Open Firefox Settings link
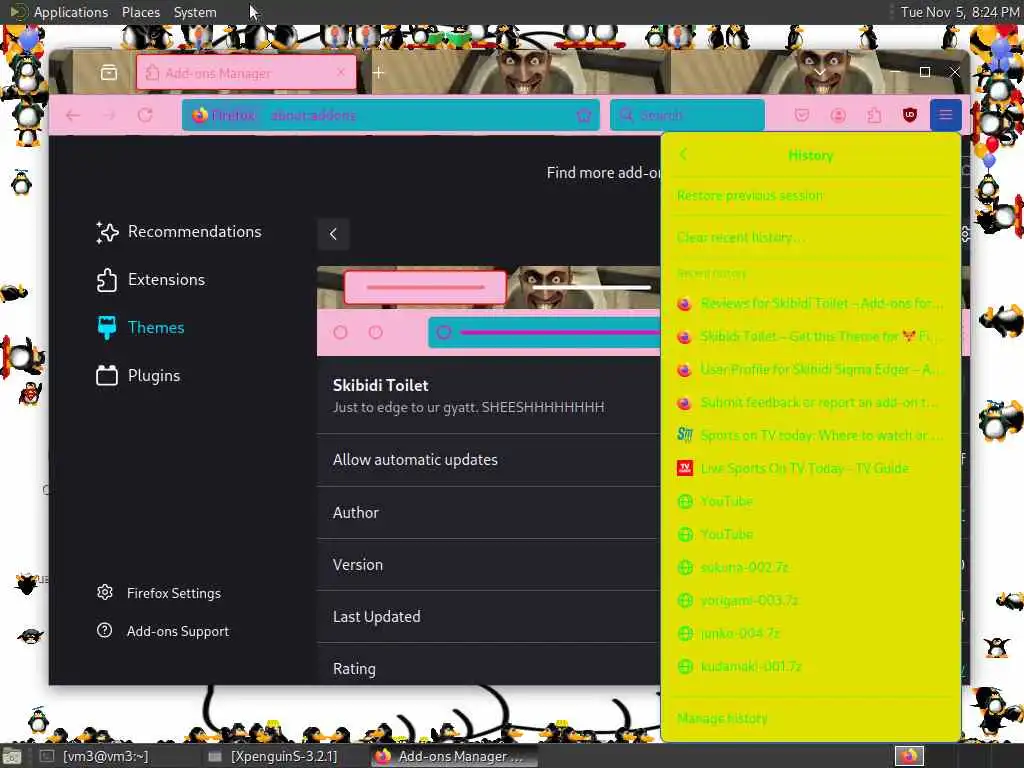The height and width of the screenshot is (768, 1024). point(159,593)
